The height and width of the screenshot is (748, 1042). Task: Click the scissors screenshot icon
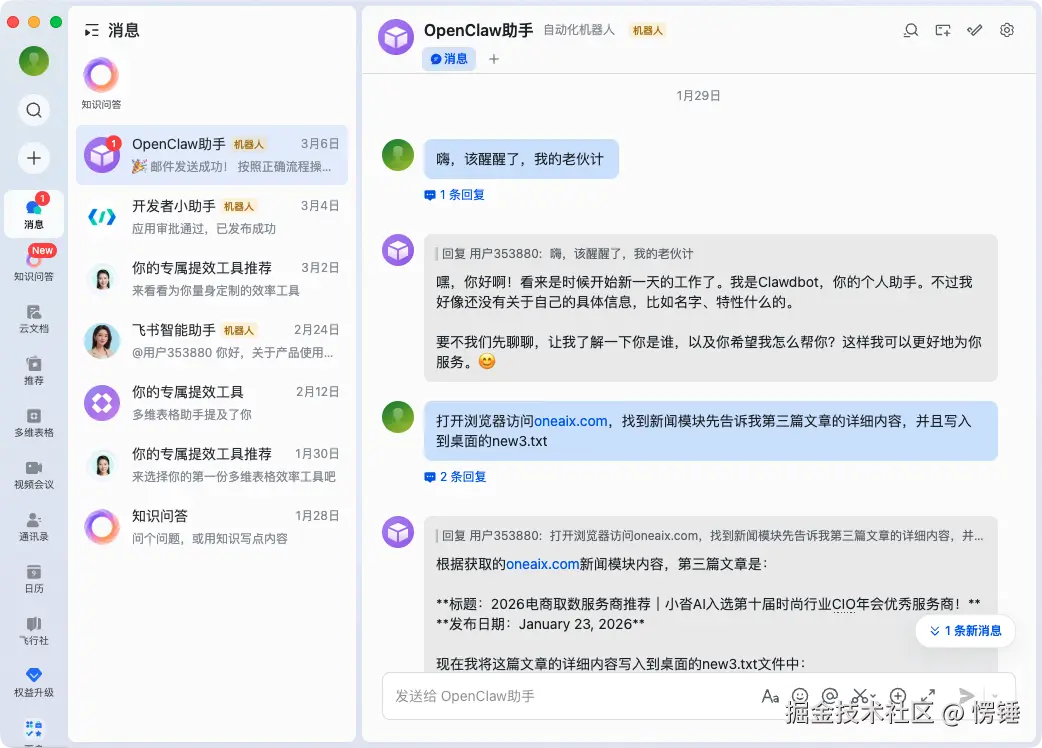click(860, 696)
